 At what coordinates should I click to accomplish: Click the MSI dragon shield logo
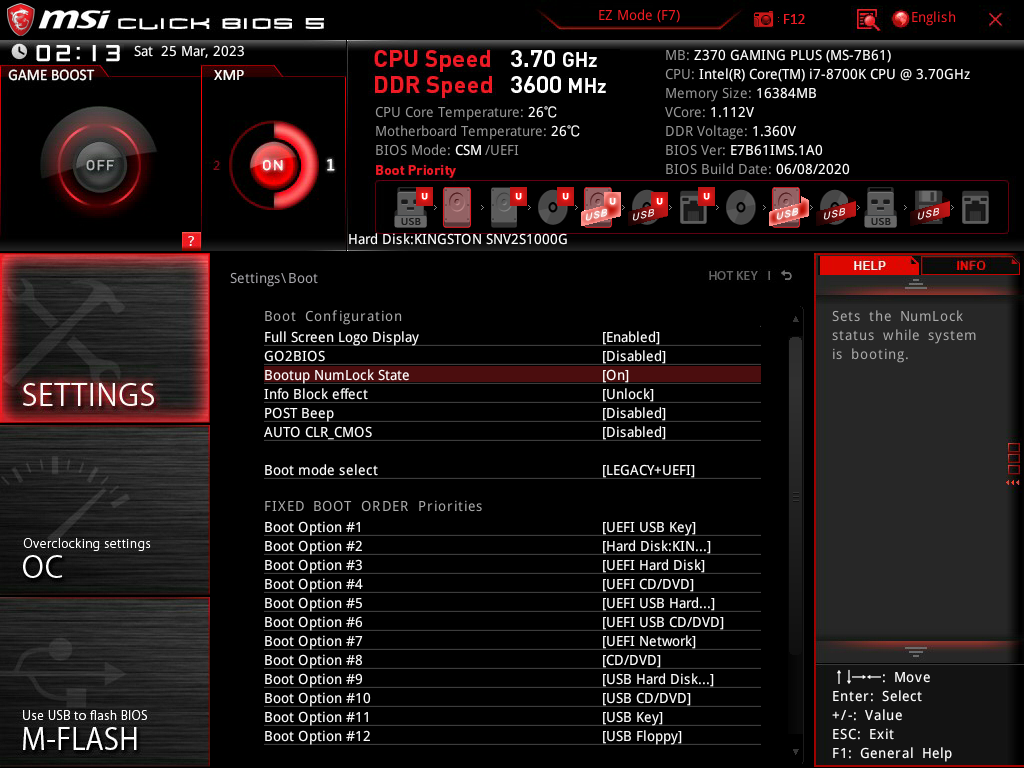click(20, 19)
